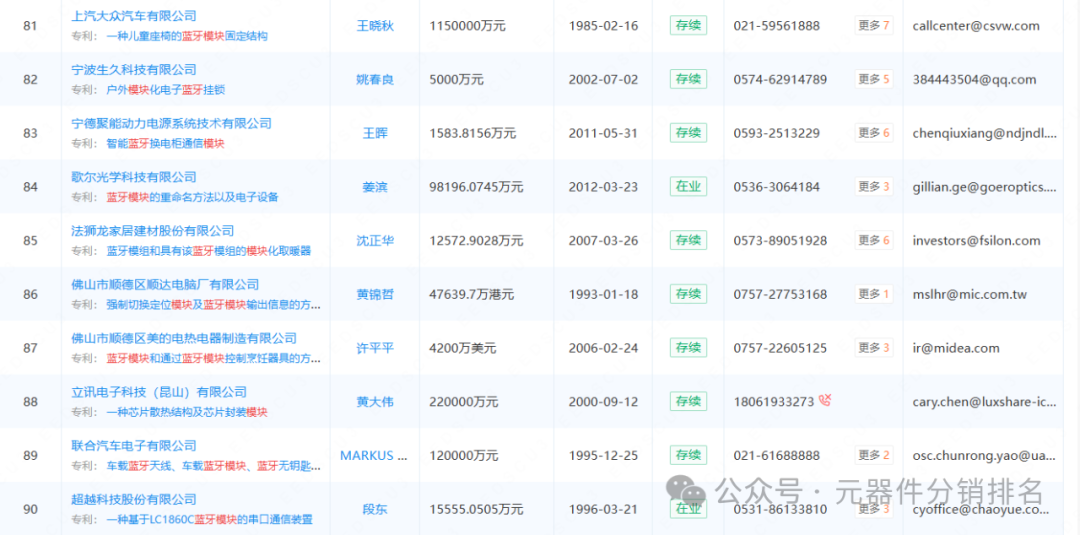Expand 更多 1 phones for 0757-27753168
1080x535 pixels.
tap(874, 294)
